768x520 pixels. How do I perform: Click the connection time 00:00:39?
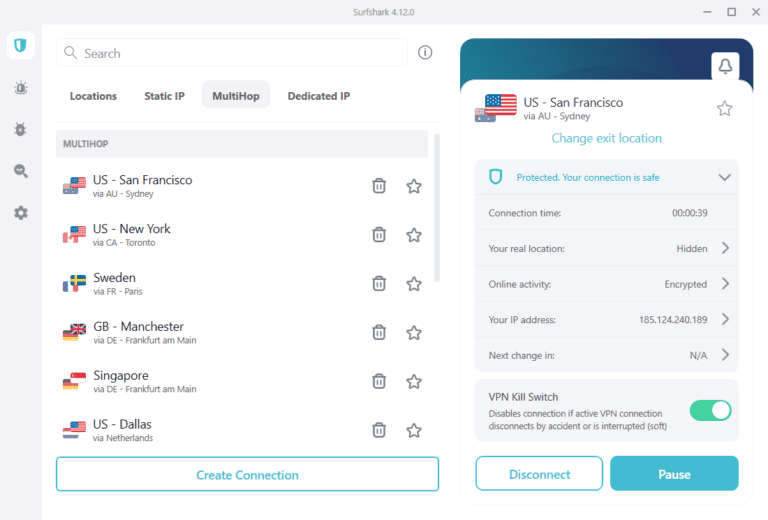pos(690,213)
